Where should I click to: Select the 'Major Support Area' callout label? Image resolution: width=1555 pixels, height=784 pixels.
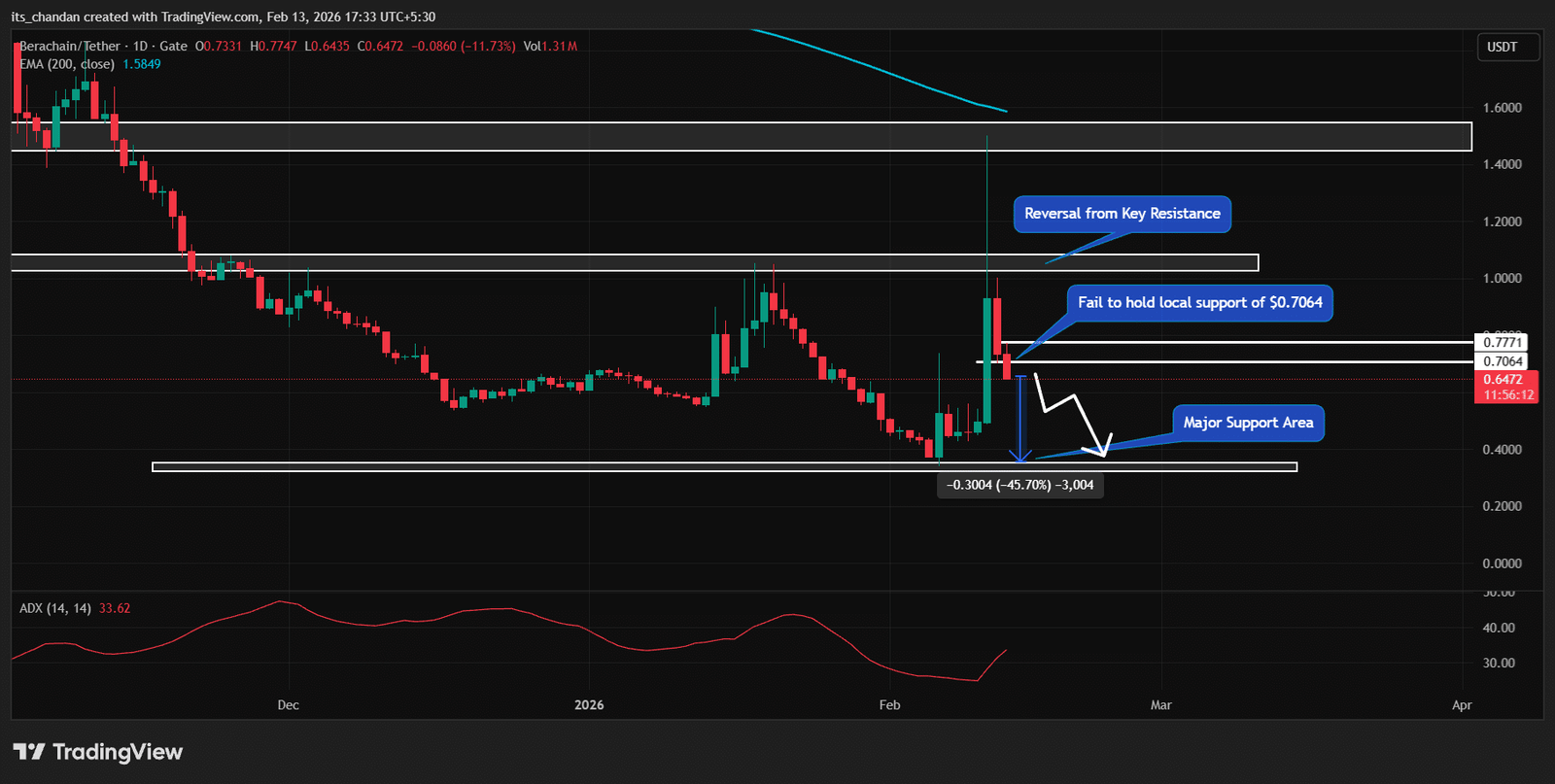pyautogui.click(x=1248, y=423)
